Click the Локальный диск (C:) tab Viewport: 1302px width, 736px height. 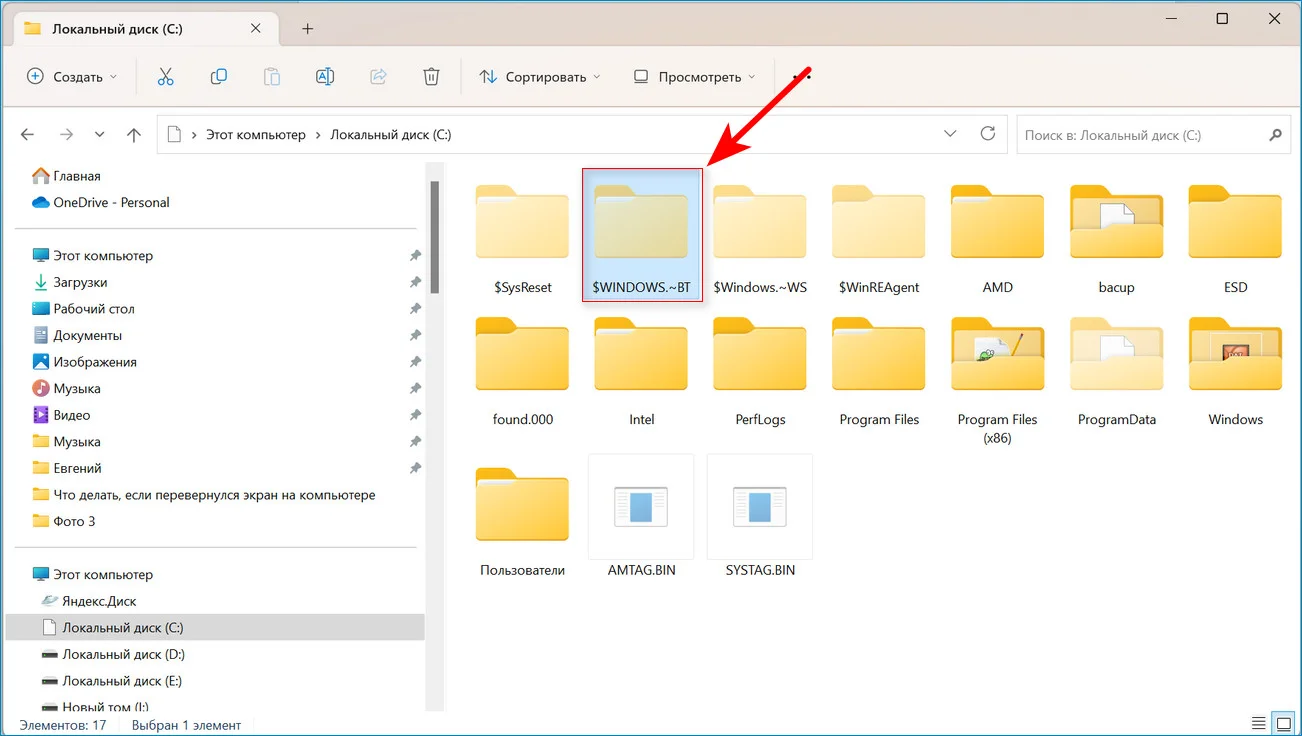coord(147,28)
